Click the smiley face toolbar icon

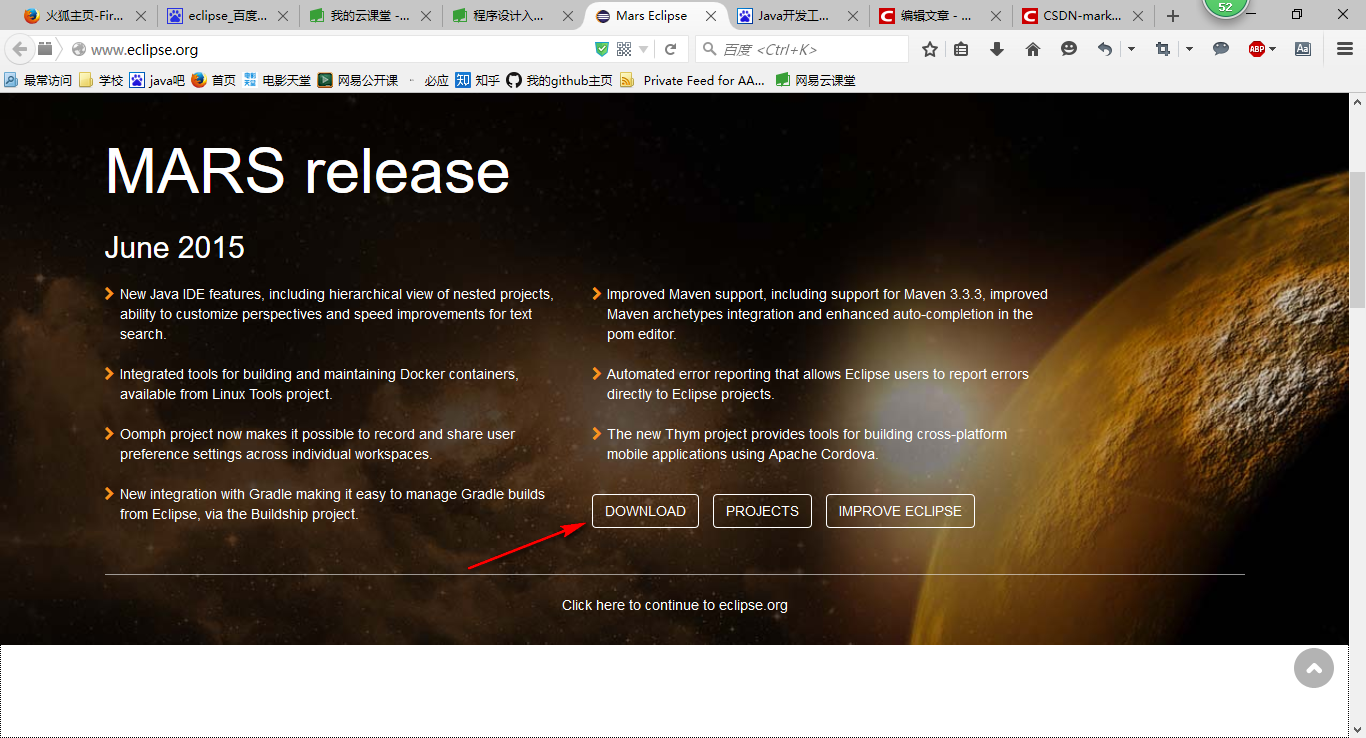coord(1069,49)
